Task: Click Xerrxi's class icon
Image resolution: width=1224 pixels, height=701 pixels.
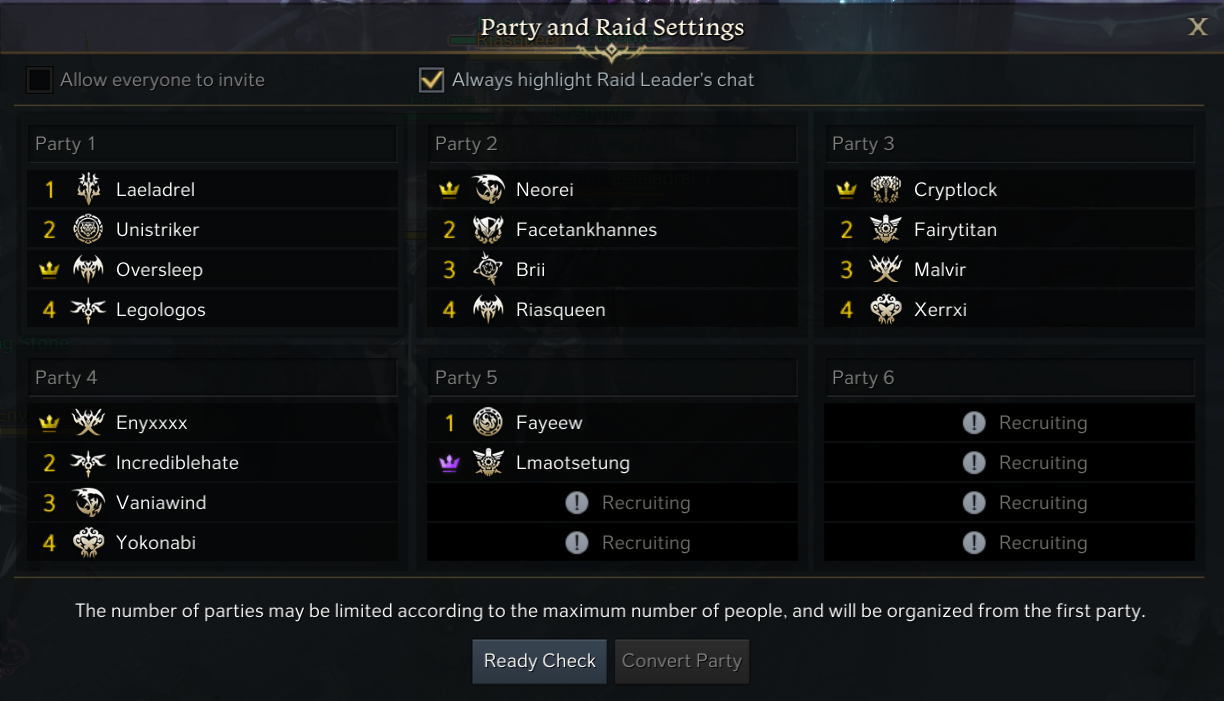Action: (x=886, y=309)
